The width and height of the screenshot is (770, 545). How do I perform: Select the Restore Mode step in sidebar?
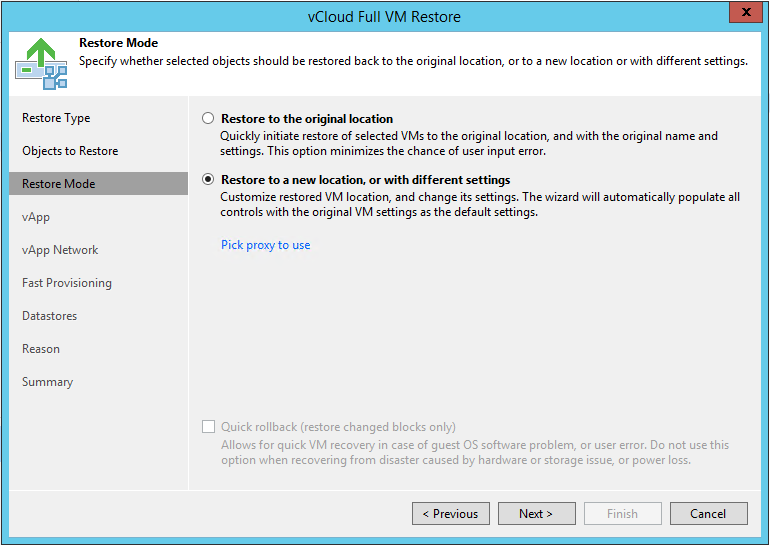pos(98,184)
